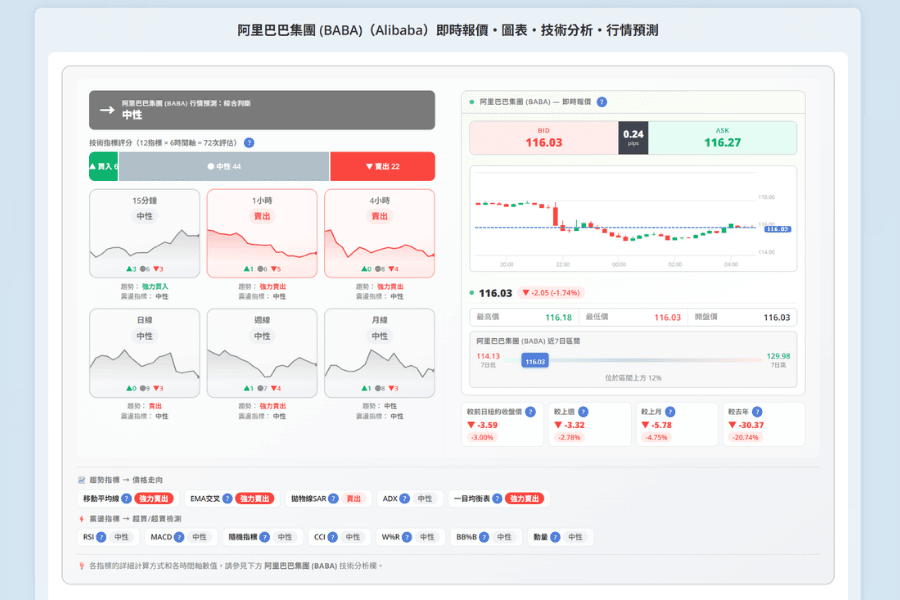Click grey 中性 44 score segment
Viewport: 900px width, 600px height.
(x=224, y=167)
